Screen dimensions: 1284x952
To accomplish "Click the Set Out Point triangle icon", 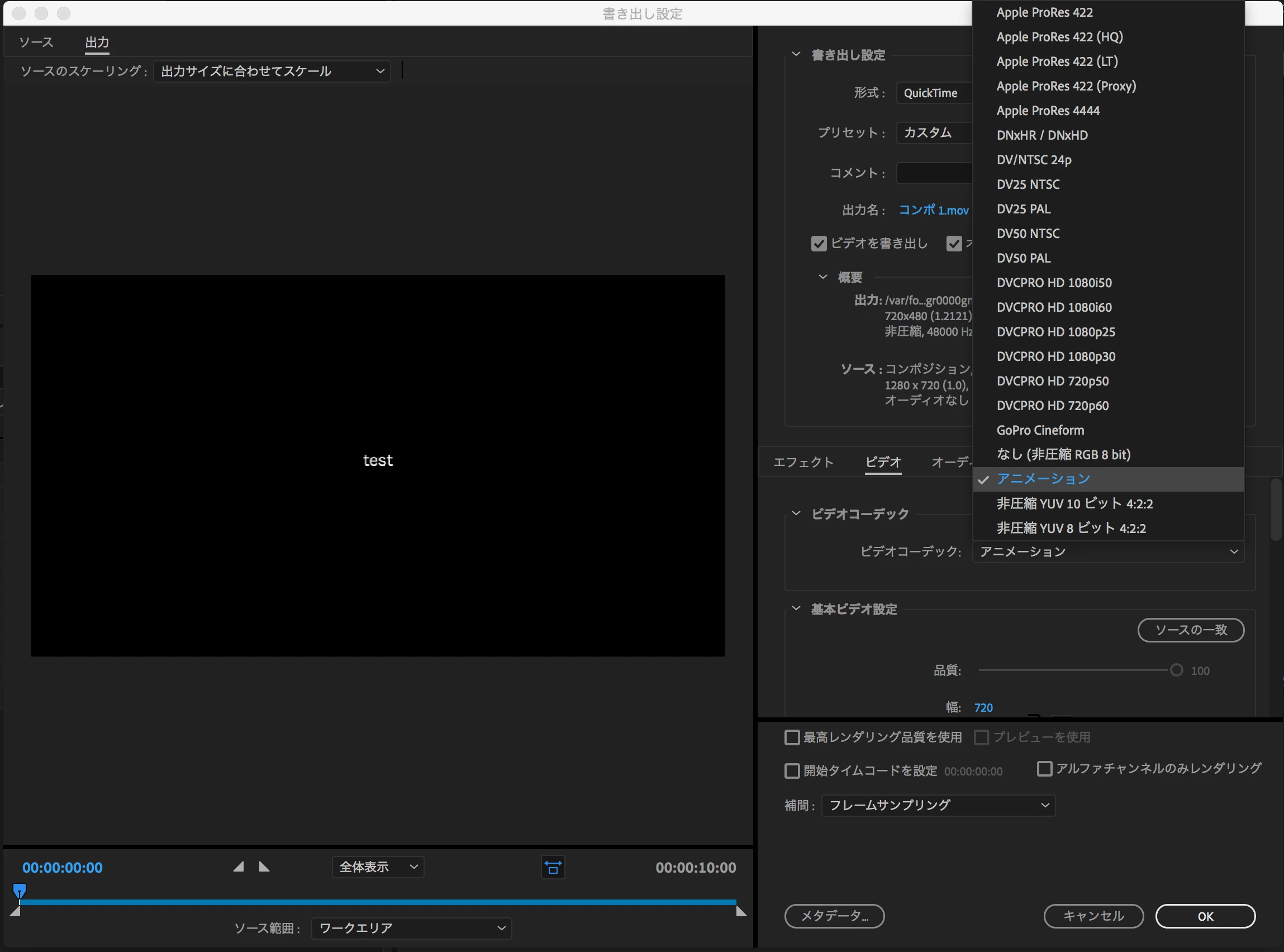I will [264, 867].
